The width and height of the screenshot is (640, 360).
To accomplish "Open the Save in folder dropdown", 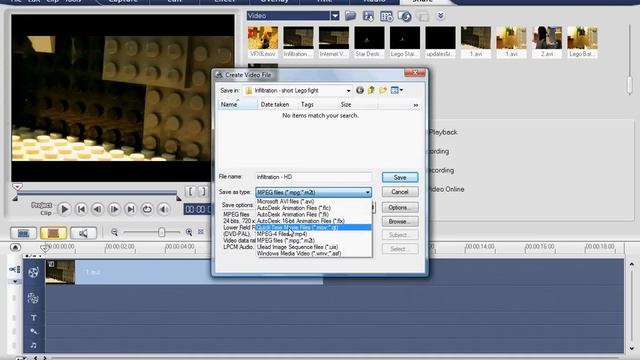I will (348, 91).
